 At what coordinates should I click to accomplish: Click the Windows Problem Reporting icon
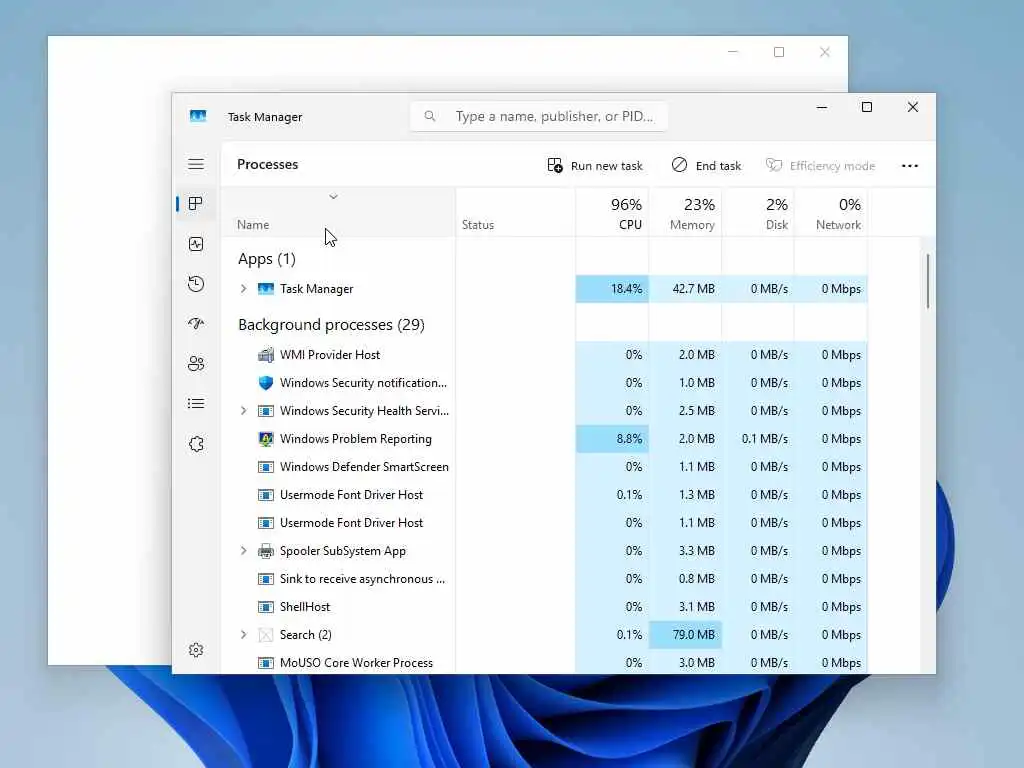(266, 439)
